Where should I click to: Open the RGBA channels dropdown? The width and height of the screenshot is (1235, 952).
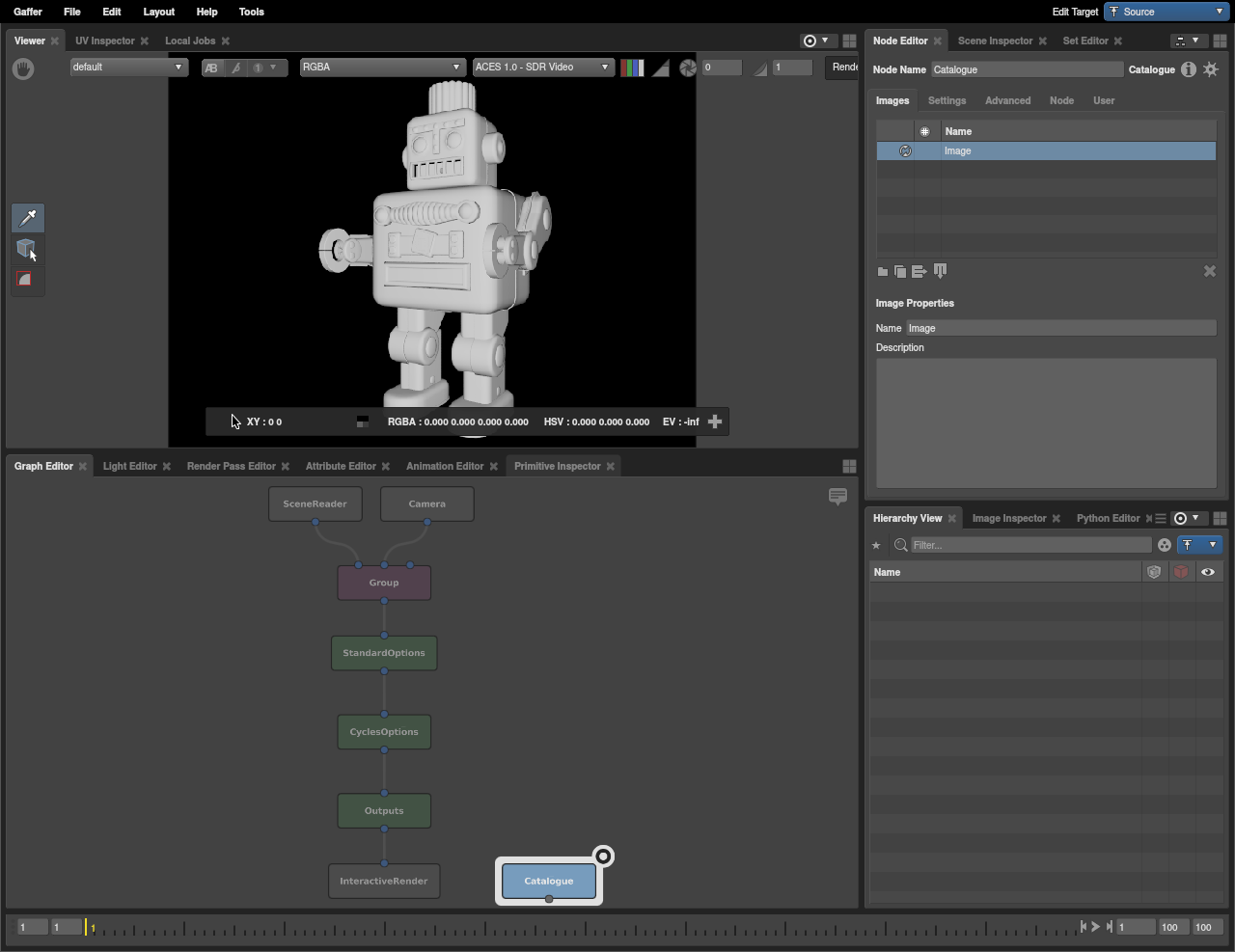382,68
